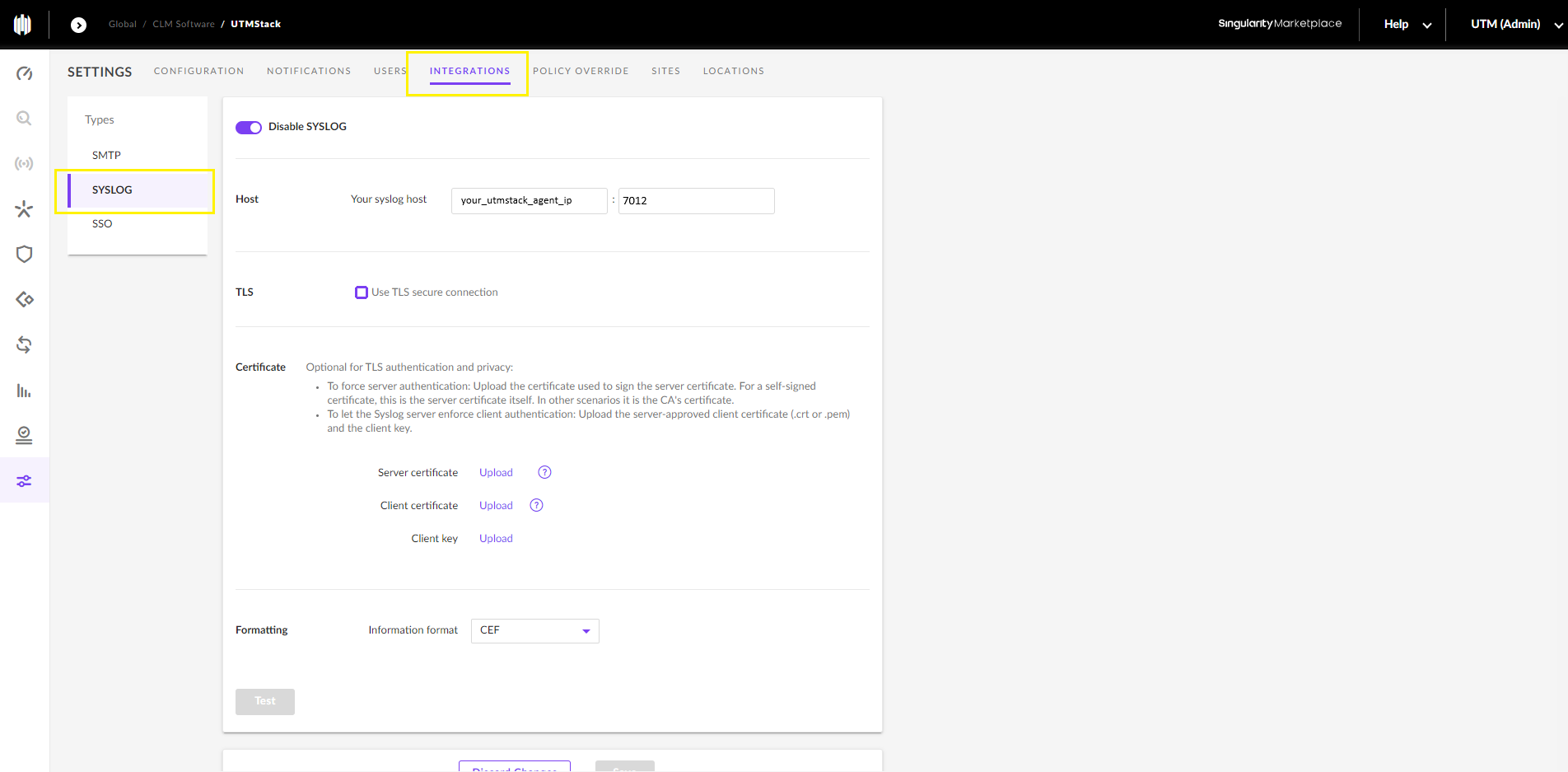Select SYSLOG integration type
Image resolution: width=1568 pixels, height=772 pixels.
click(x=138, y=190)
